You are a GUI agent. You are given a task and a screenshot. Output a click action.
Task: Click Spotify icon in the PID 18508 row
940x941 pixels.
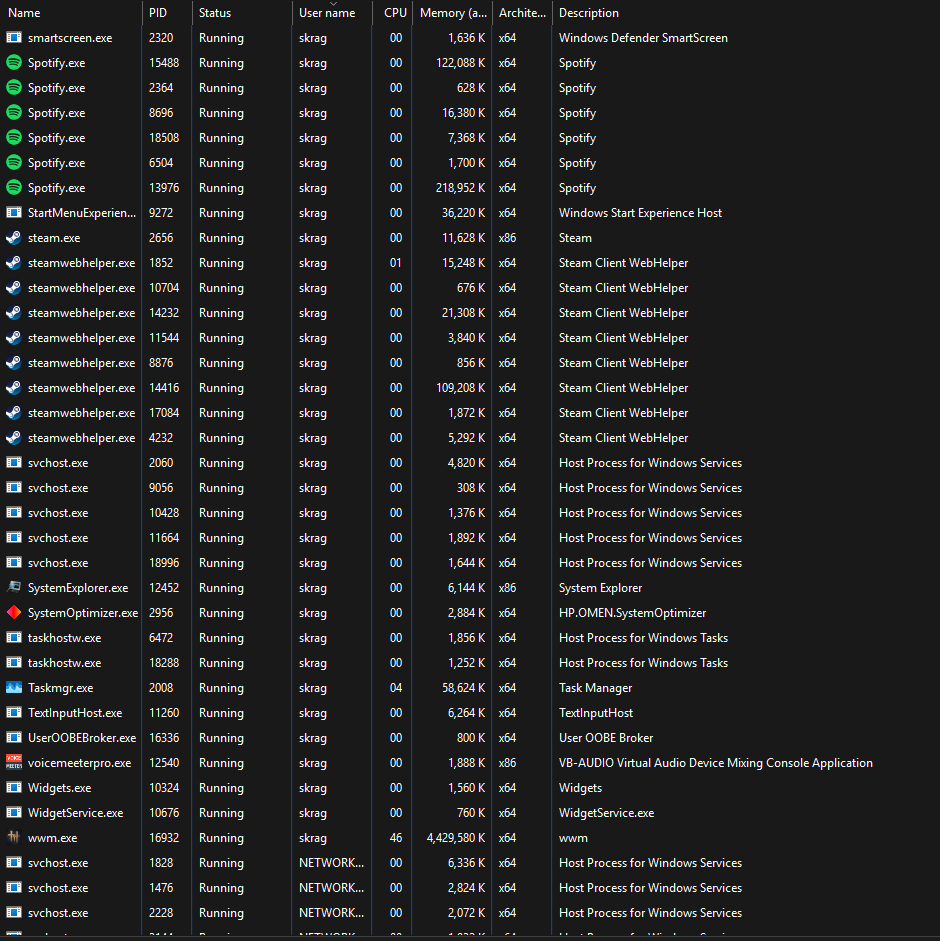(14, 137)
